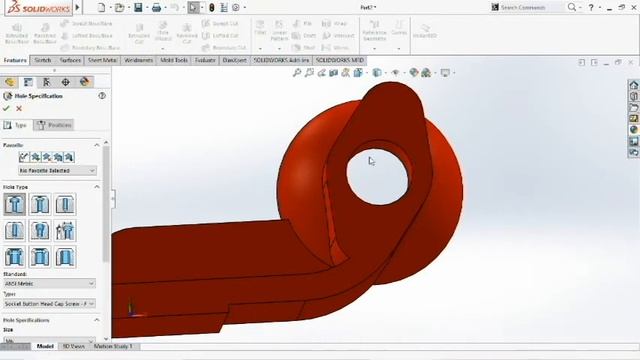
Task: Click the Hole Specification help icon
Action: pyautogui.click(x=102, y=96)
